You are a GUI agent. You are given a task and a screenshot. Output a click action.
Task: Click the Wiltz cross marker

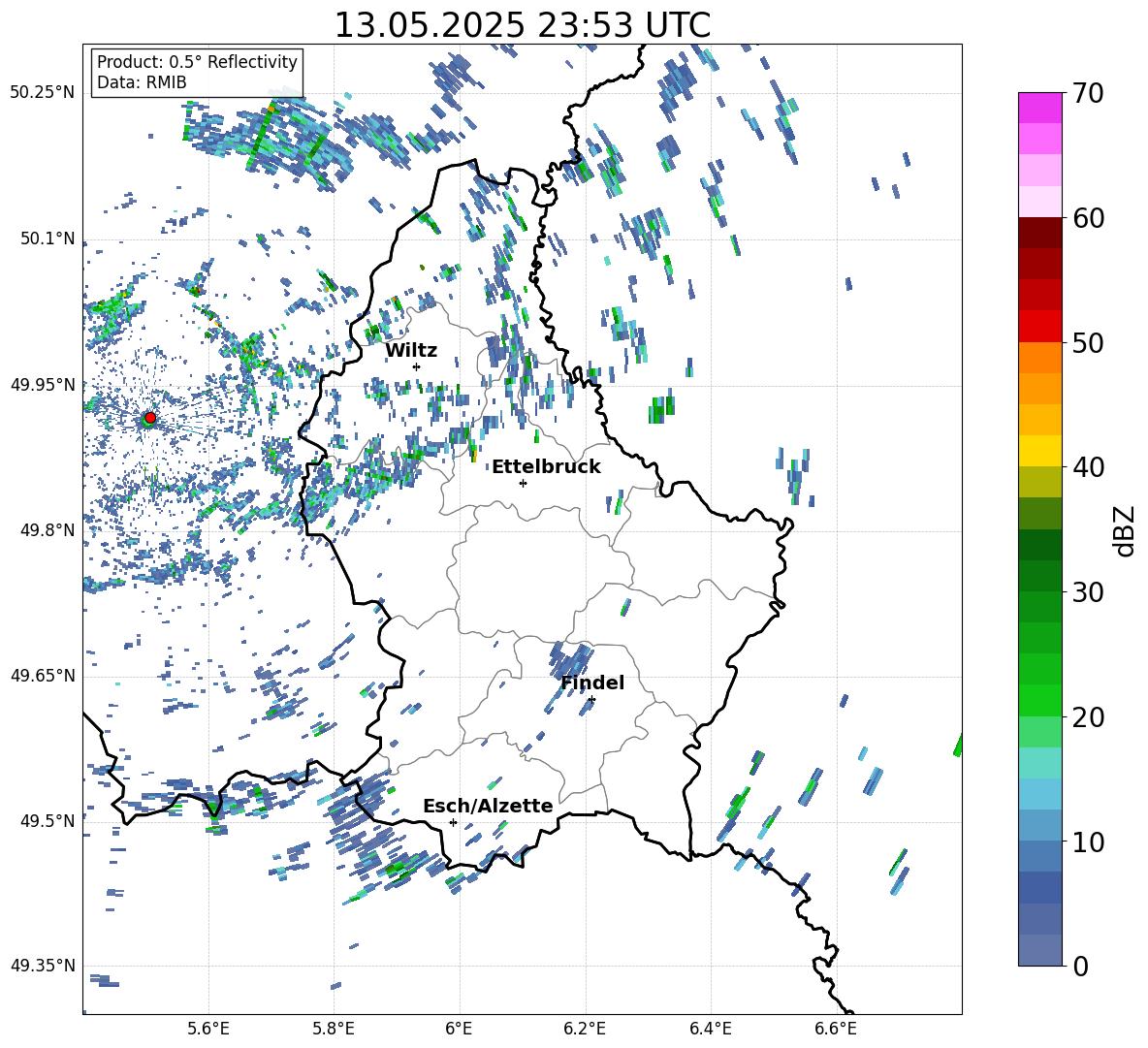[417, 366]
